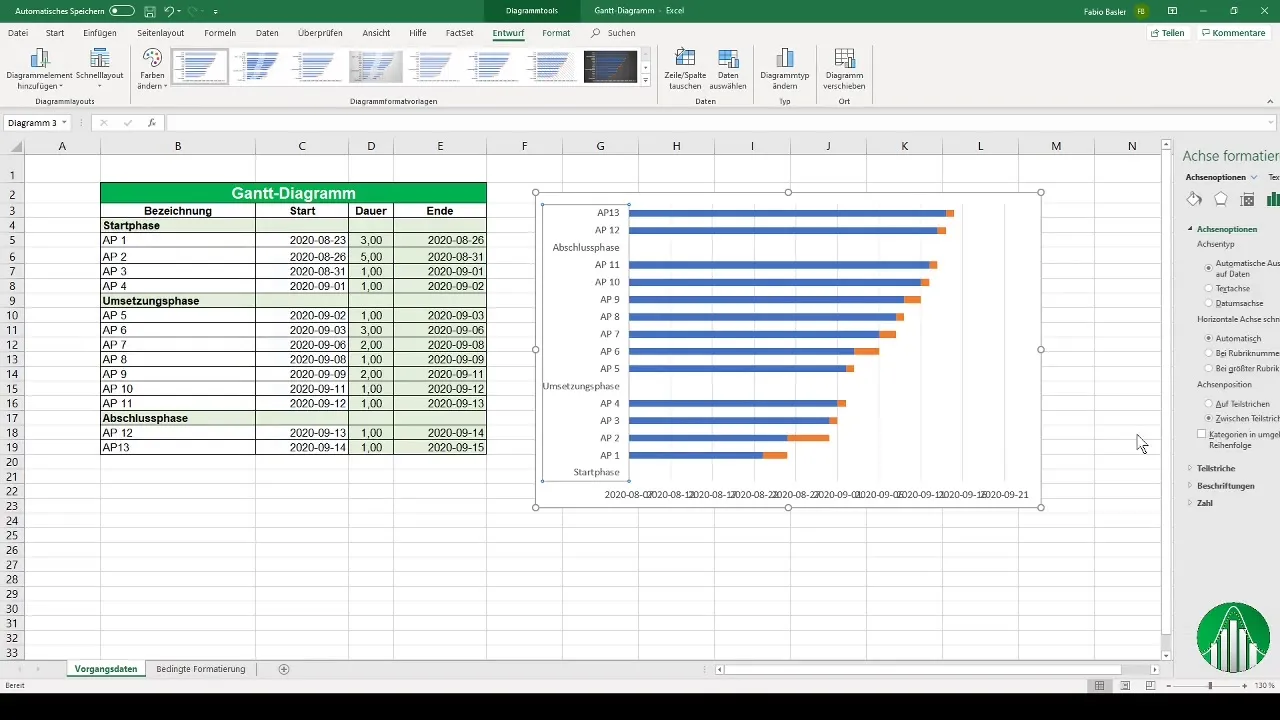Open the Datei menu
The height and width of the screenshot is (720, 1280).
[18, 33]
